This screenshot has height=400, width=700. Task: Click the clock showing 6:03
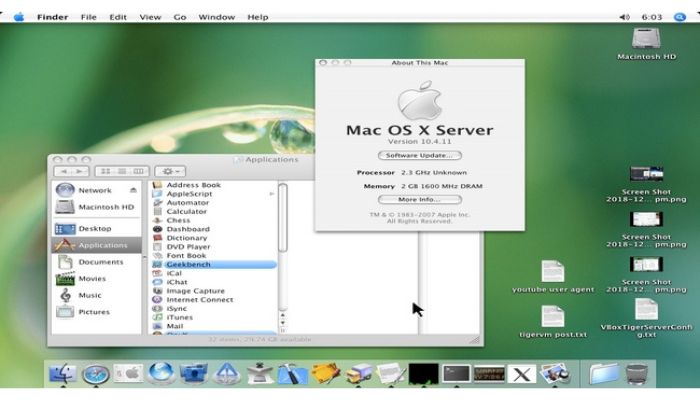pyautogui.click(x=651, y=17)
